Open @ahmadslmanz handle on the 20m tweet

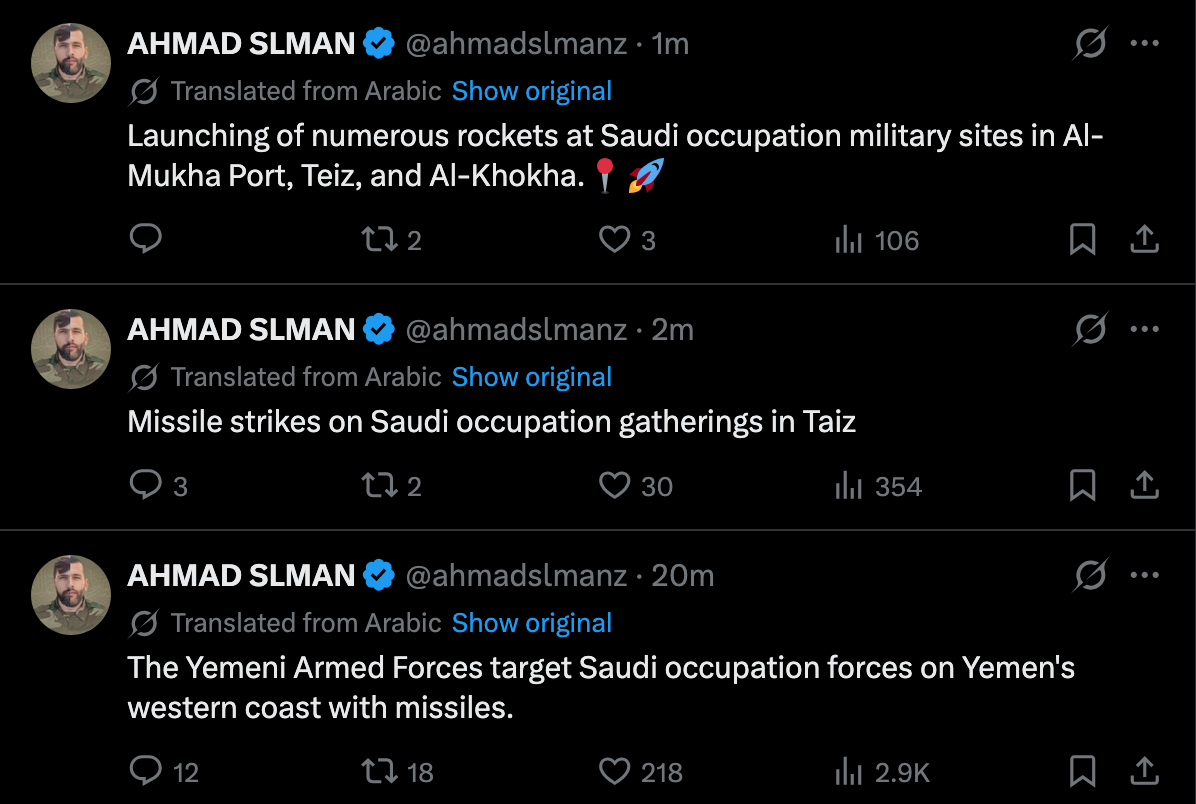pyautogui.click(x=516, y=576)
